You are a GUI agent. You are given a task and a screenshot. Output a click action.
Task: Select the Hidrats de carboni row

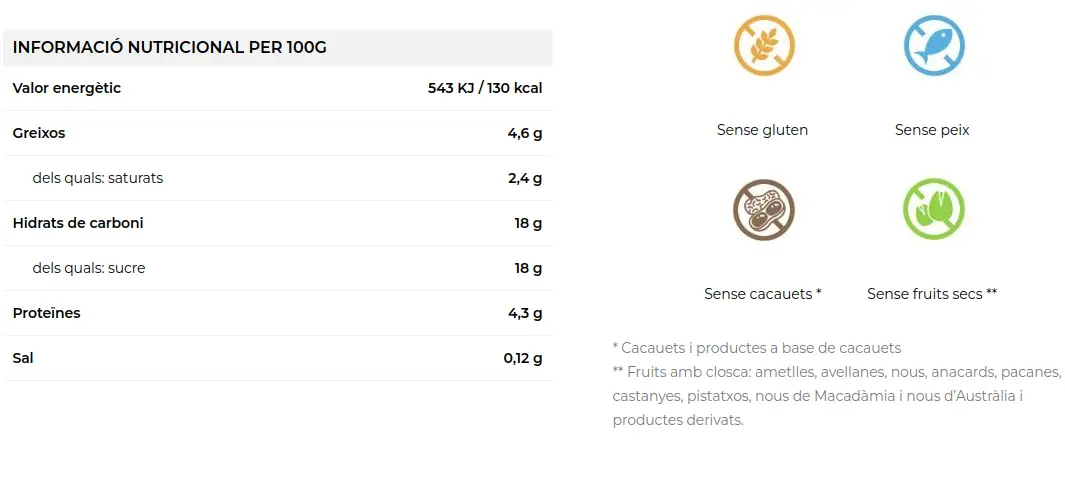(278, 223)
